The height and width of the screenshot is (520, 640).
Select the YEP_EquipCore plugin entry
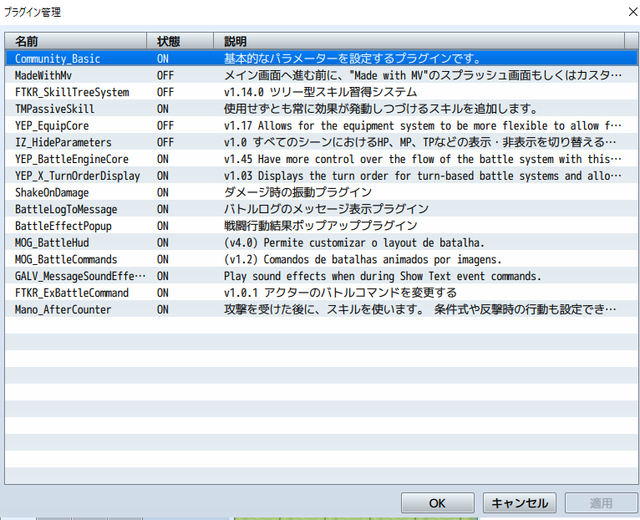pos(52,126)
